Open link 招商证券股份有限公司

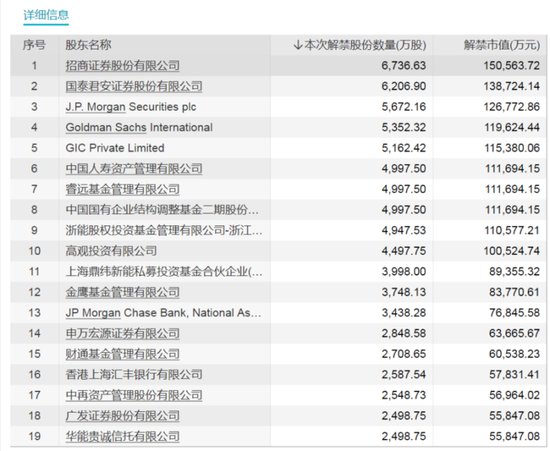[122, 66]
